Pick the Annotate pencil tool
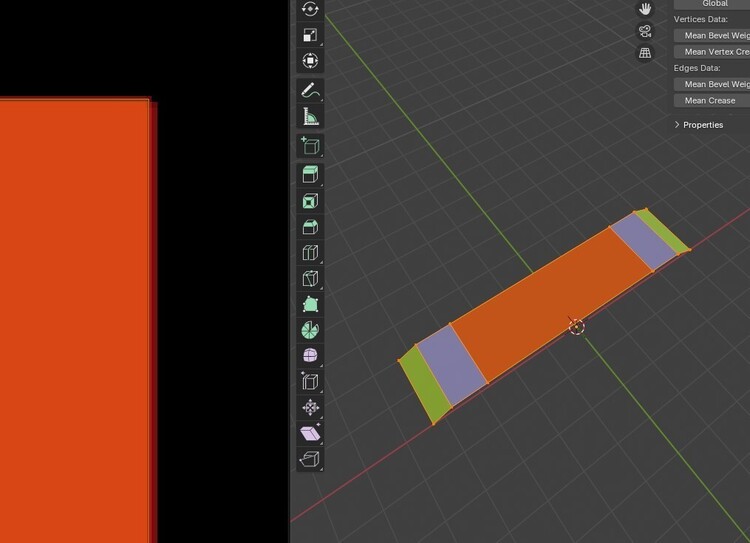Image resolution: width=750 pixels, height=543 pixels. pos(310,91)
